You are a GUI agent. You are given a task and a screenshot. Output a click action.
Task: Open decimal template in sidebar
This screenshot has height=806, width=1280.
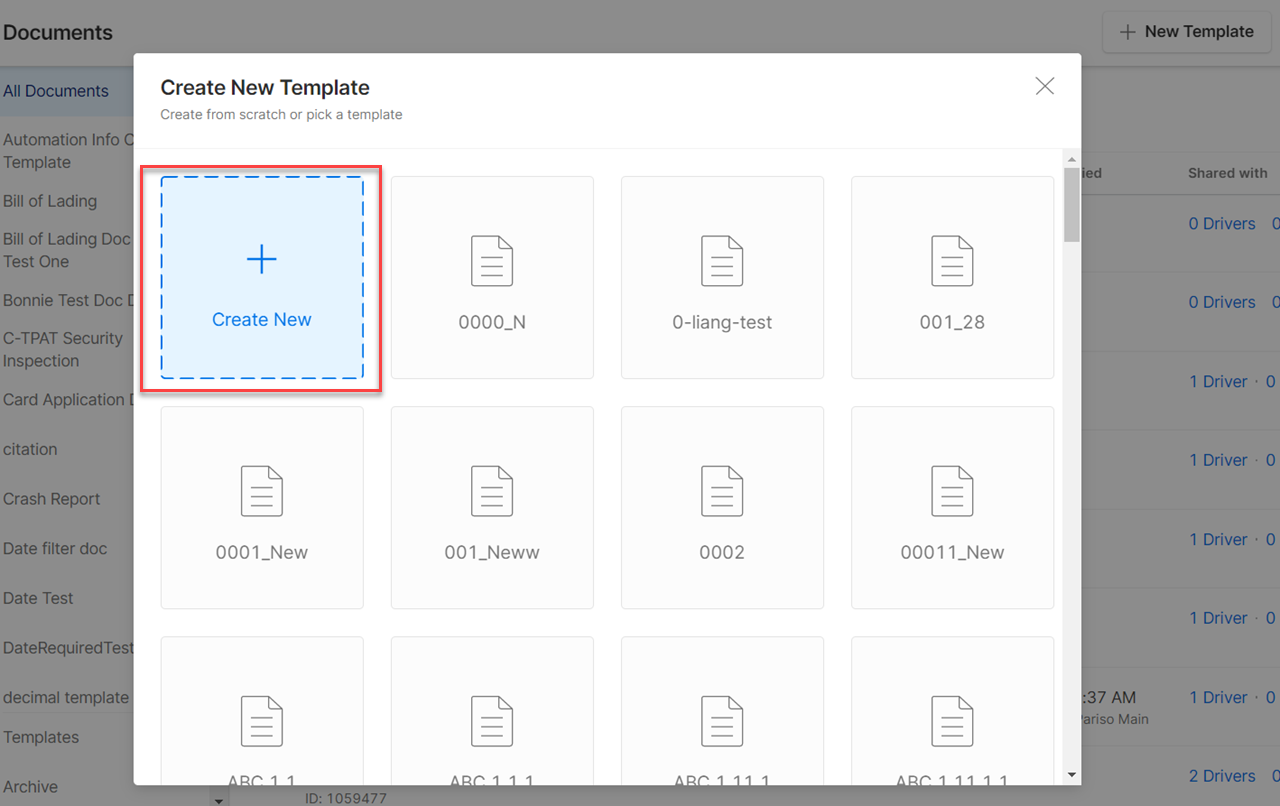click(67, 697)
